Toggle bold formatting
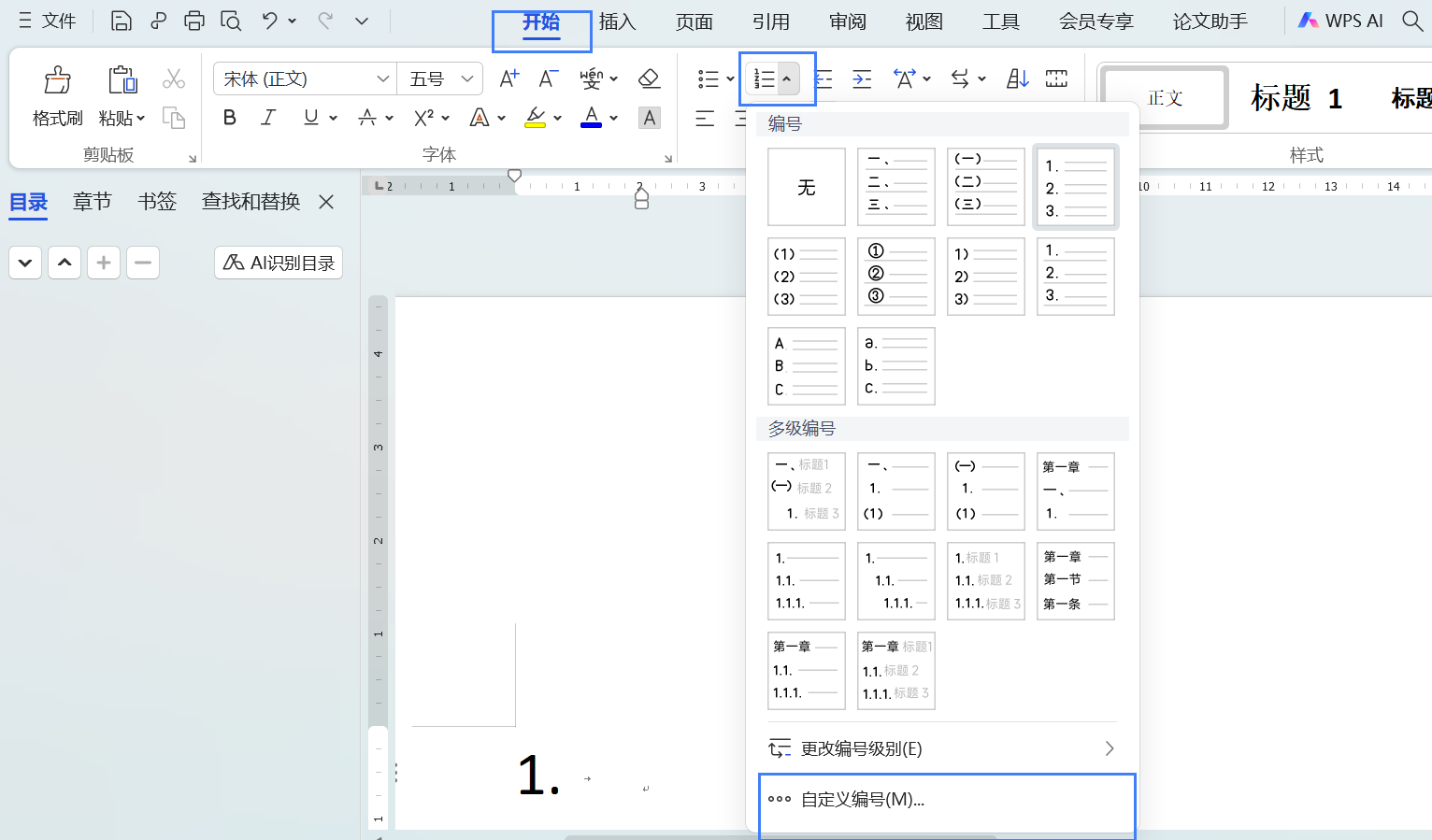 click(230, 118)
